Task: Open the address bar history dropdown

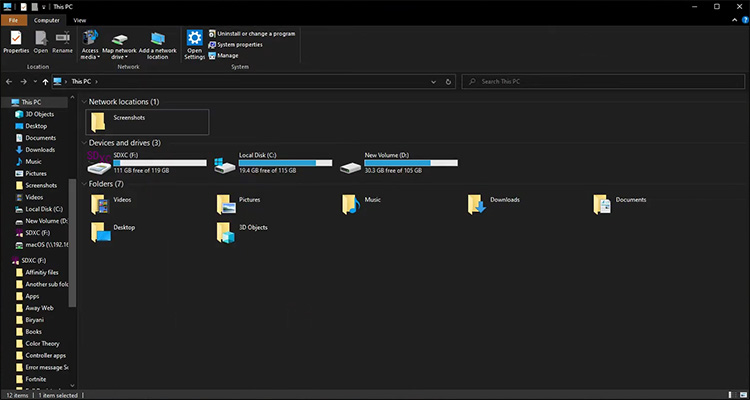Action: [x=432, y=81]
